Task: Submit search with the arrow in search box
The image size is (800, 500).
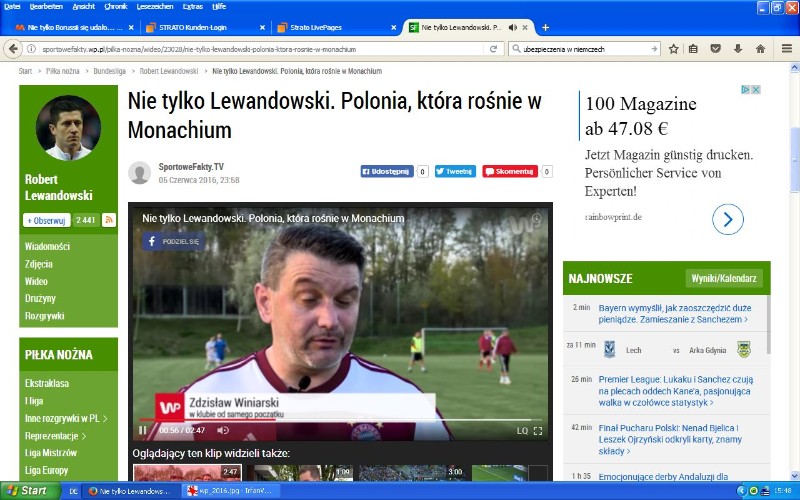Action: (x=654, y=49)
